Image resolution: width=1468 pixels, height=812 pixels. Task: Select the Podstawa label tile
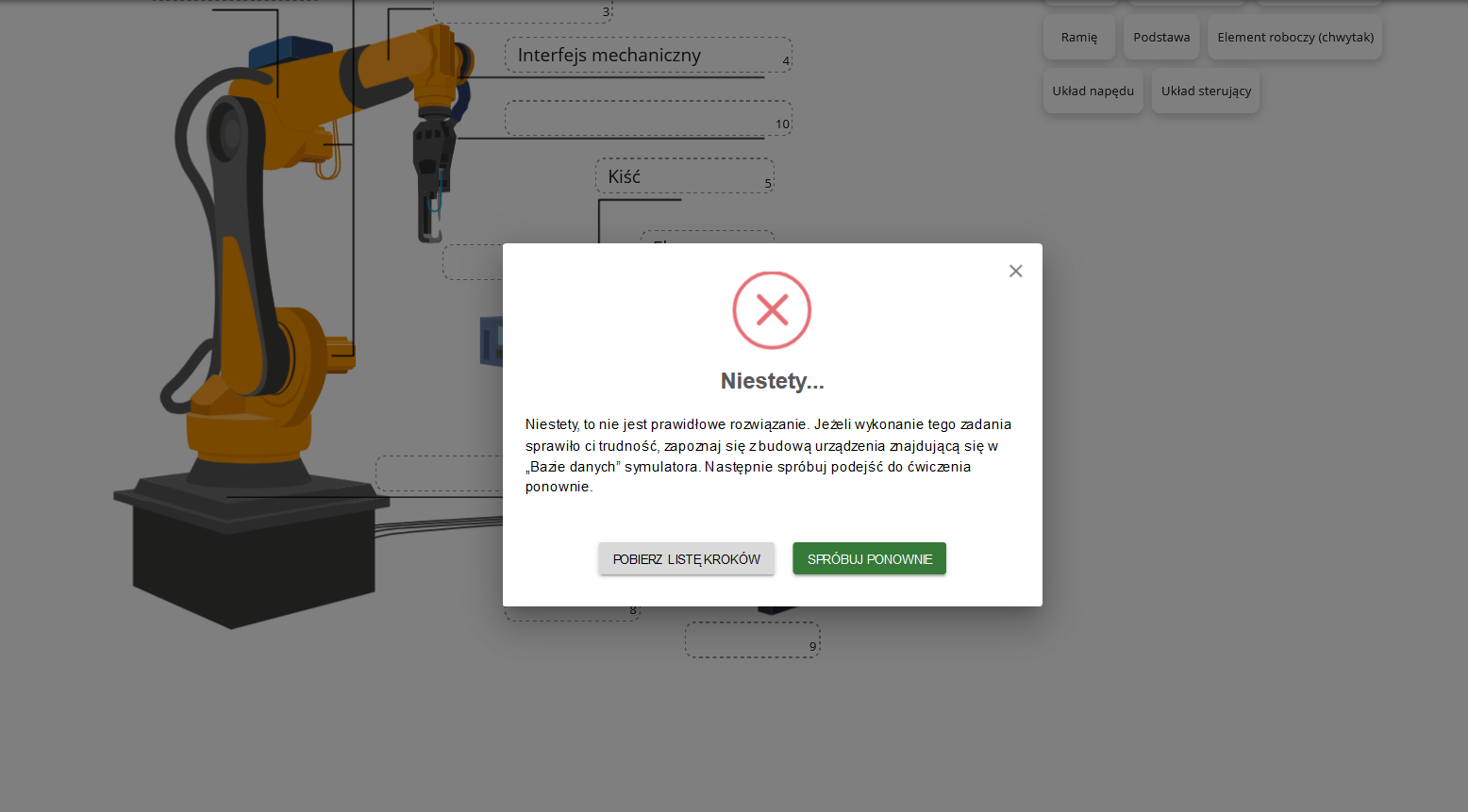(1161, 38)
